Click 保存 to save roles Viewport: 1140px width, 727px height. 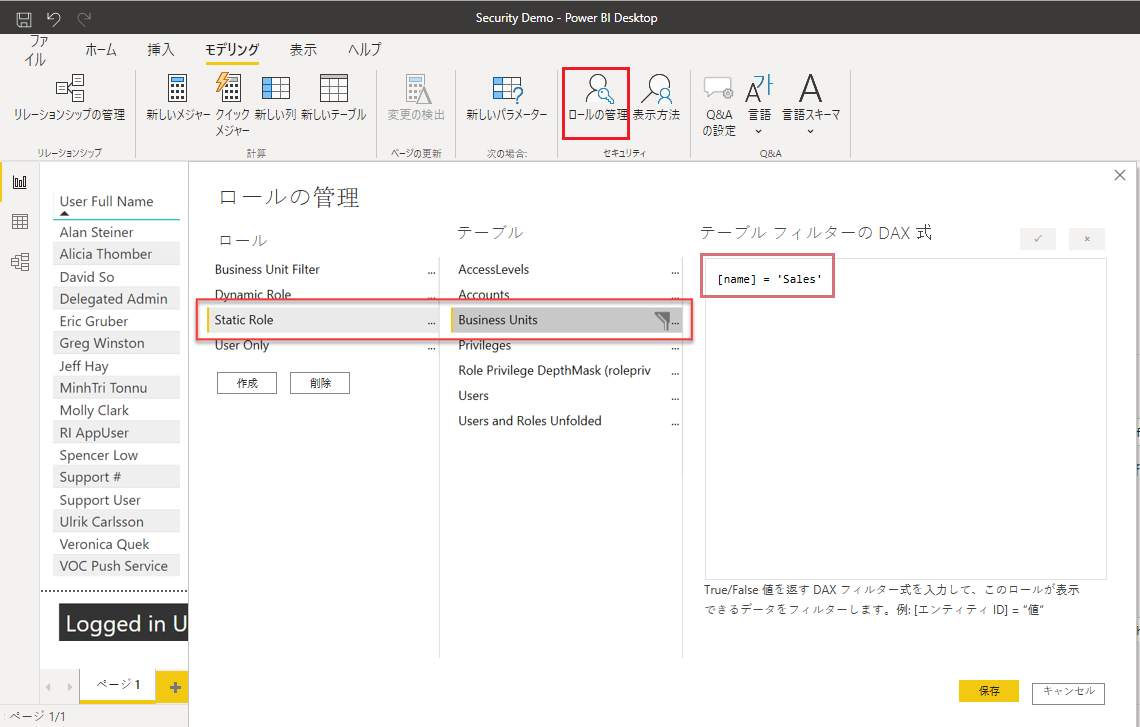[988, 691]
